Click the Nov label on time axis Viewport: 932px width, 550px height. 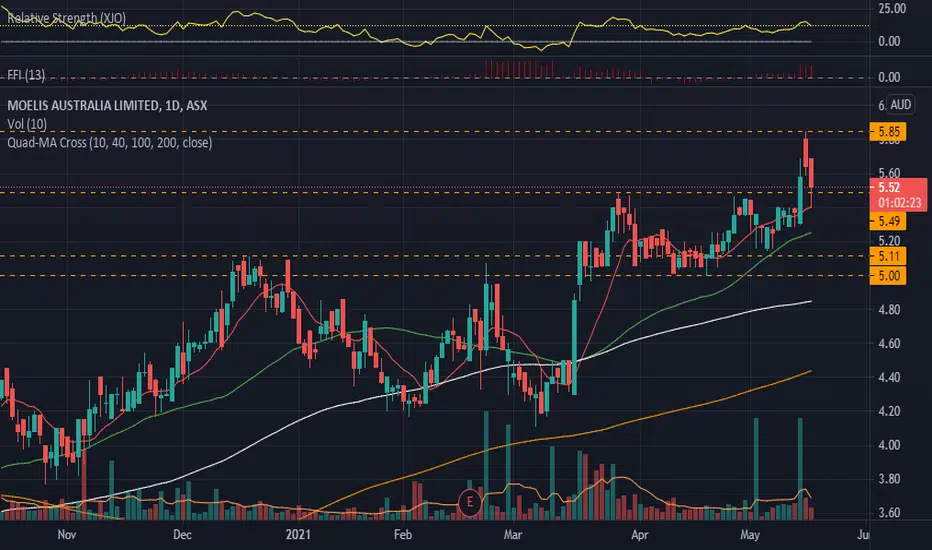(x=67, y=535)
